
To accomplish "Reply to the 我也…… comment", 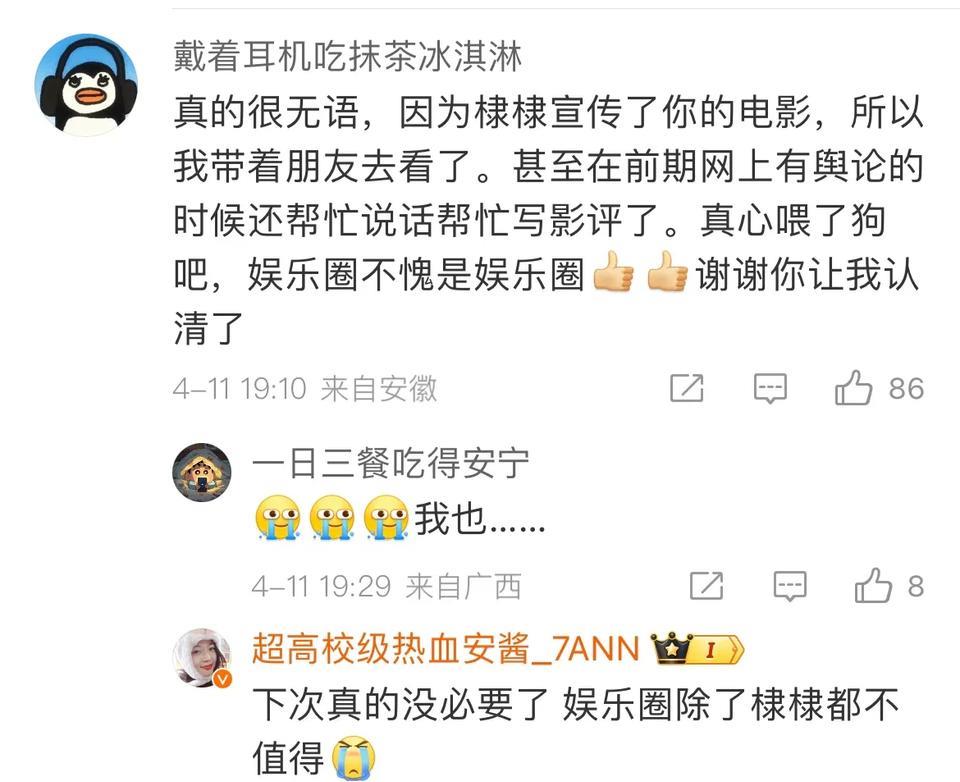I will (790, 586).
